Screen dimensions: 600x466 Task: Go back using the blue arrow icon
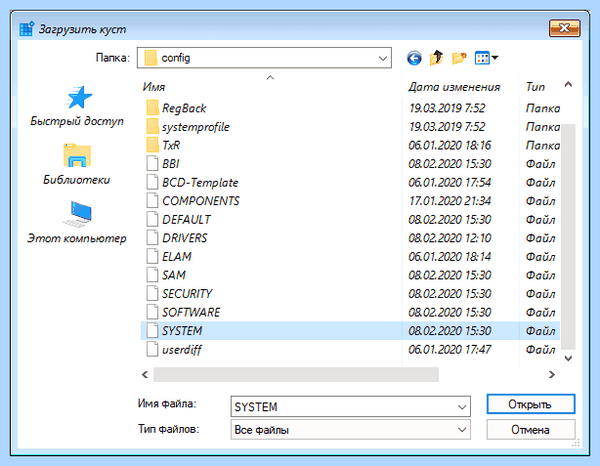tap(414, 58)
